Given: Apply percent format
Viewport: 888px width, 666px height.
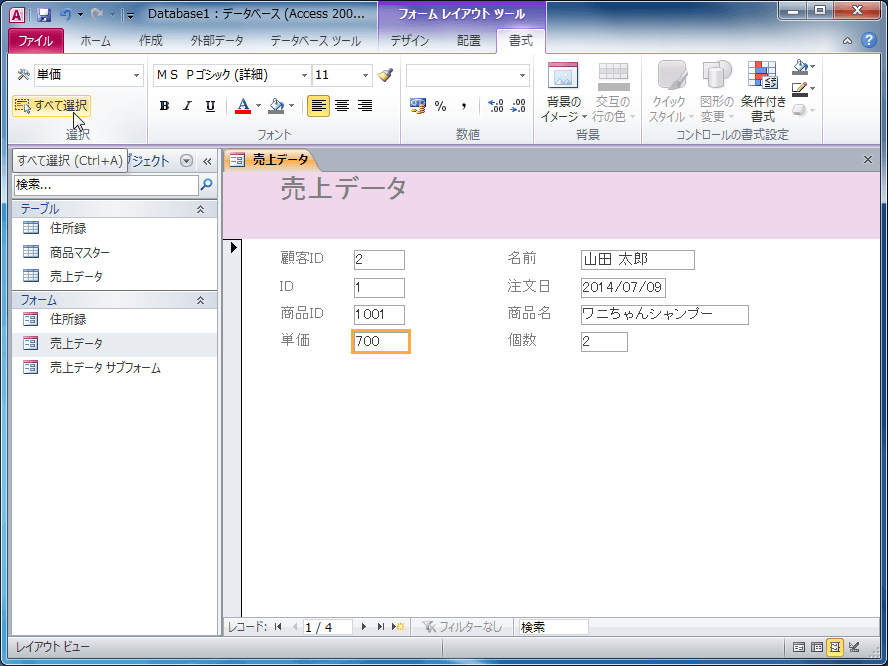Looking at the screenshot, I should pyautogui.click(x=441, y=106).
